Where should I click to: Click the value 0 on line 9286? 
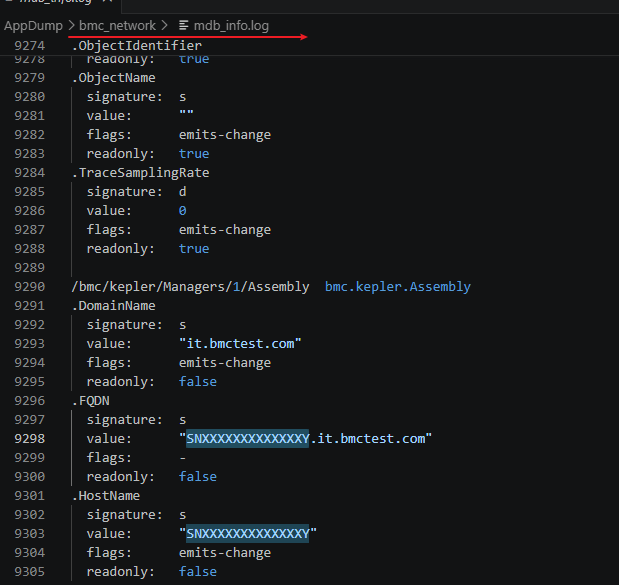[x=182, y=210]
